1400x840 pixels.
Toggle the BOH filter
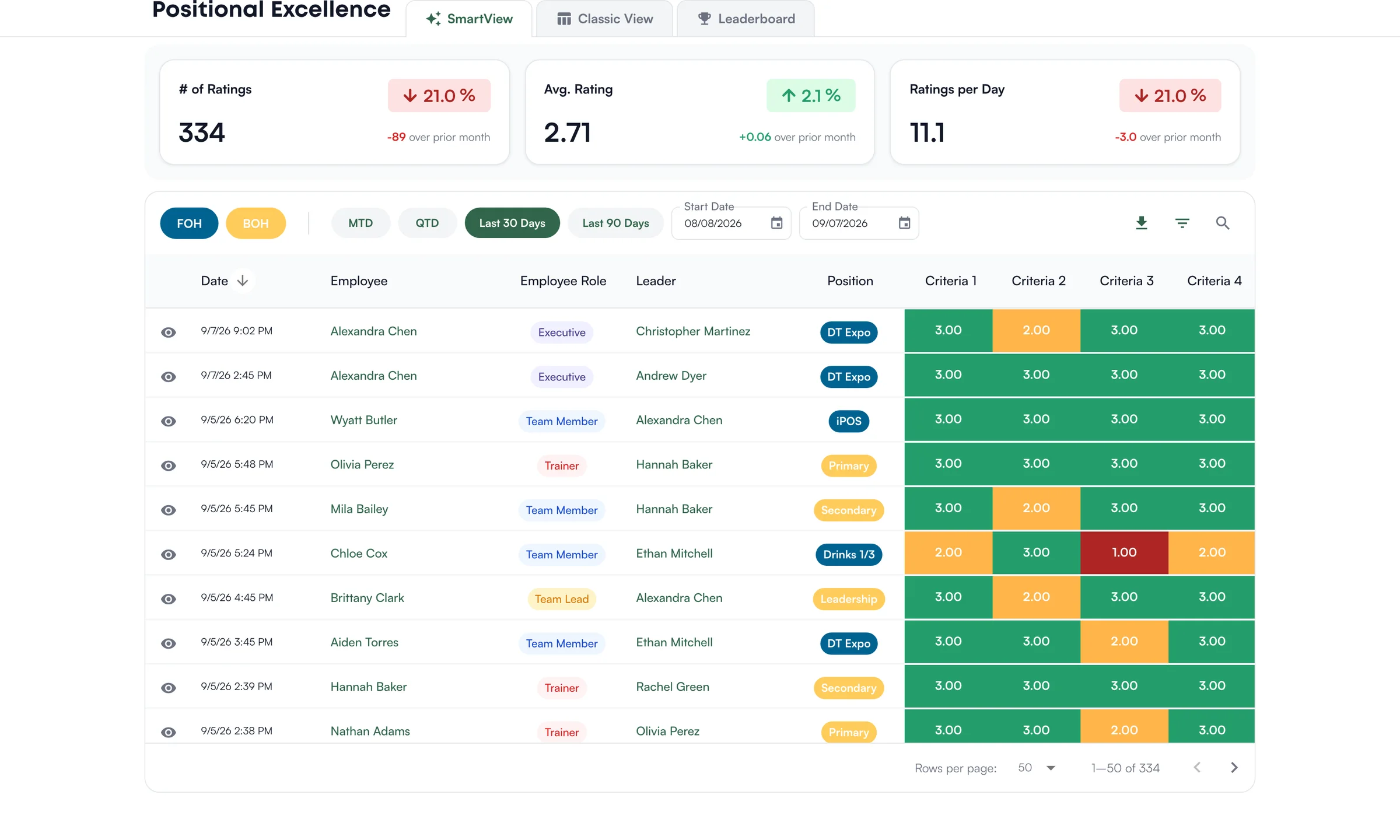pyautogui.click(x=256, y=223)
